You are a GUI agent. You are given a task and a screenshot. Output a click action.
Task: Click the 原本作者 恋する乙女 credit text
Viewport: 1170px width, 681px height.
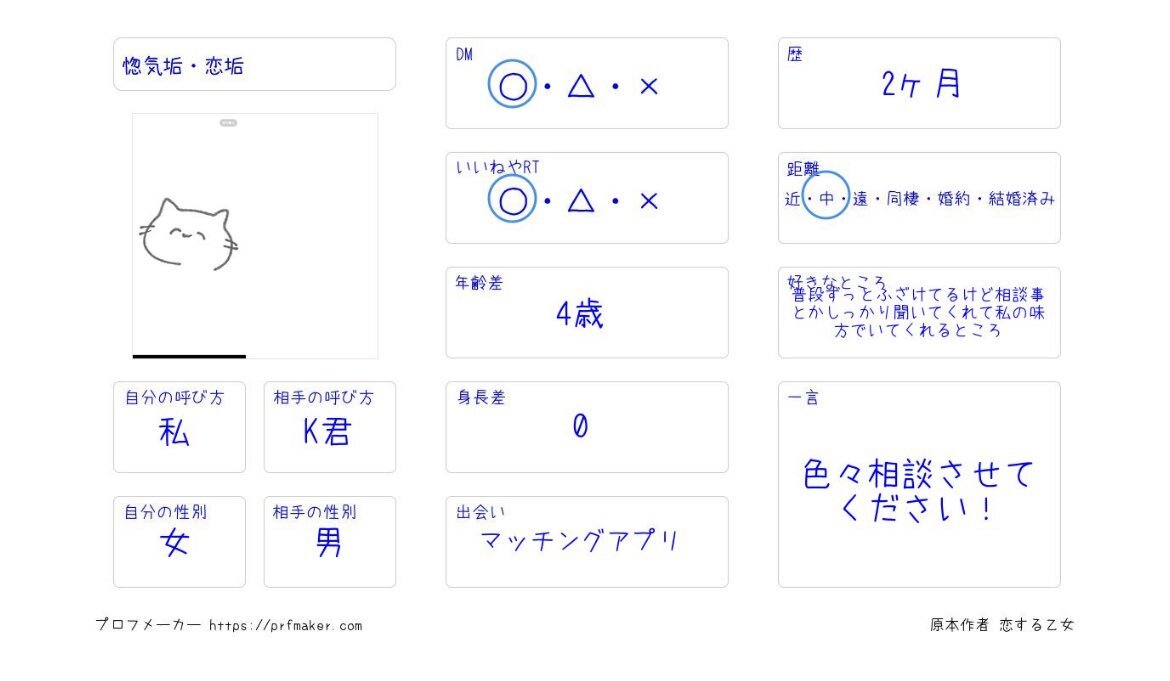(x=1001, y=624)
